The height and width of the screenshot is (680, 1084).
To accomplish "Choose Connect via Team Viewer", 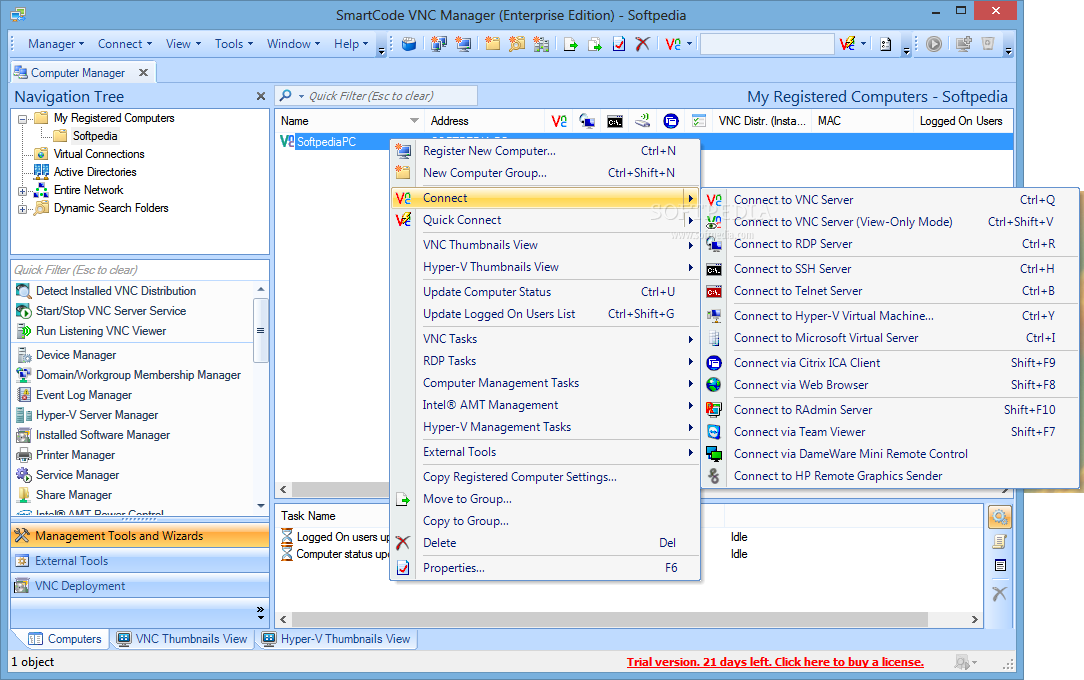I will click(x=890, y=432).
